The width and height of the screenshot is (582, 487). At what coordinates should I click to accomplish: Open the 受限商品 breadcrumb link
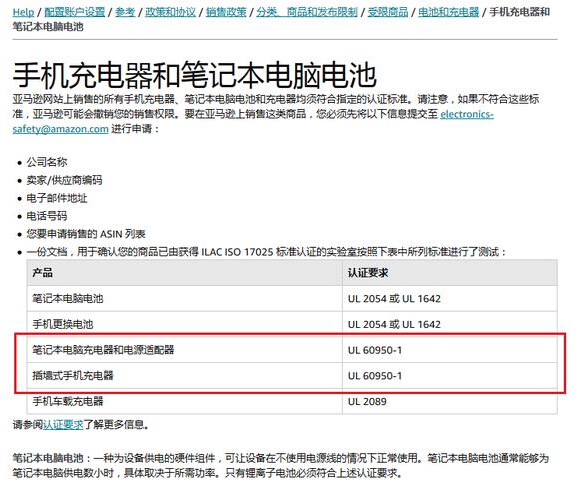click(388, 12)
